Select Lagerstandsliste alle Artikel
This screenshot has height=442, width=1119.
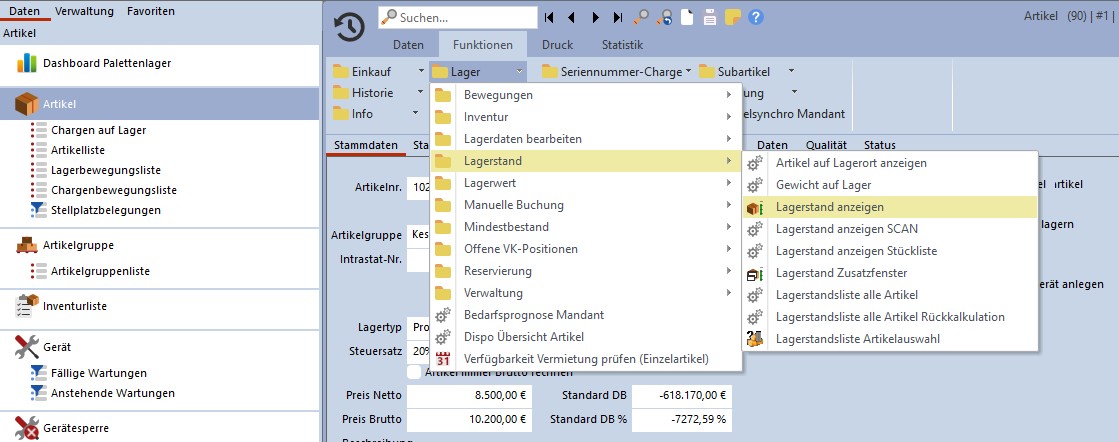890,295
